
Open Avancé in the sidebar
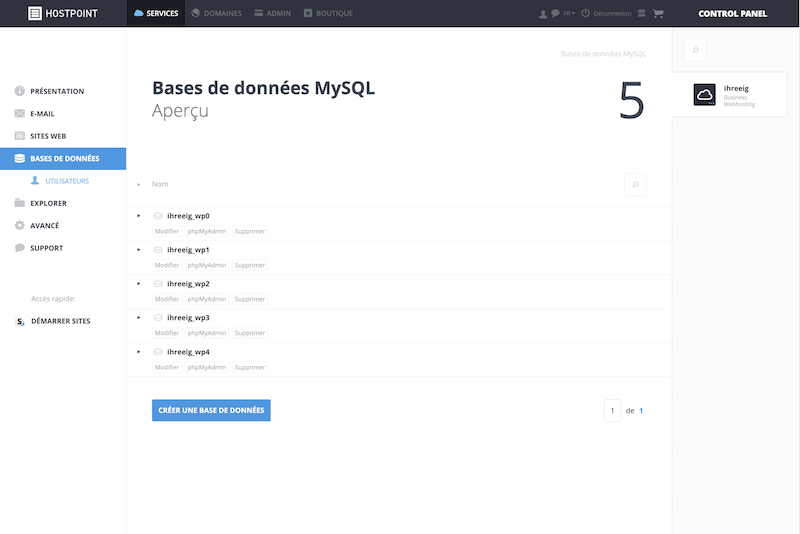tap(44, 226)
